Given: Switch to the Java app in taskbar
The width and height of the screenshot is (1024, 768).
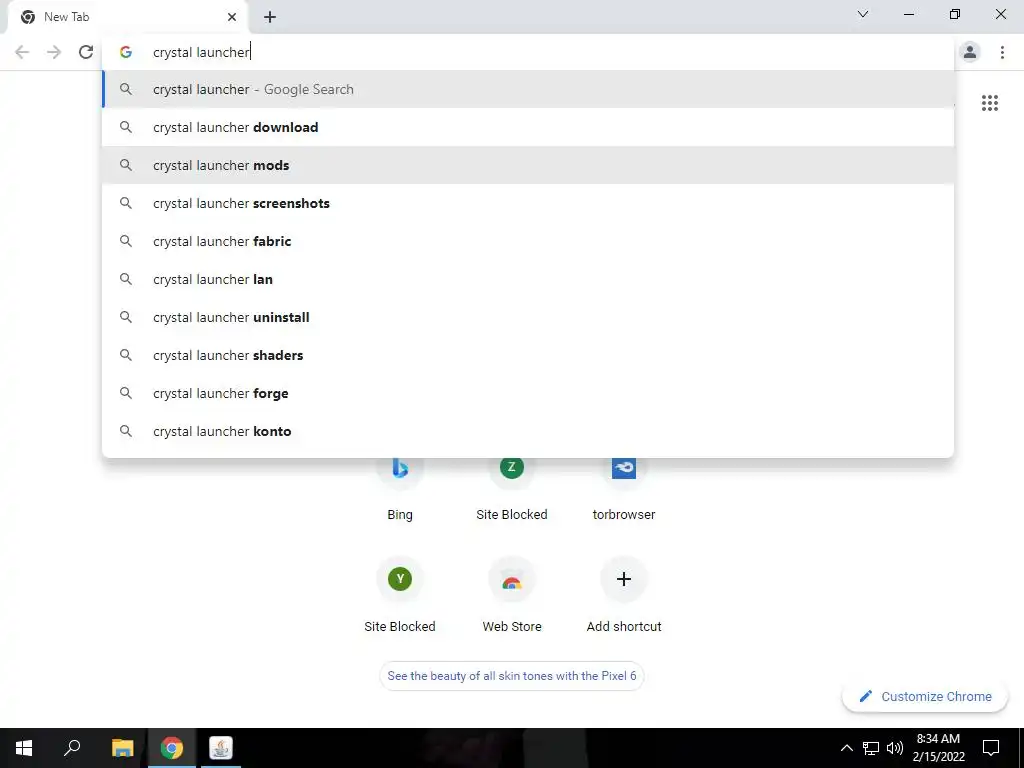Looking at the screenshot, I should pyautogui.click(x=221, y=748).
